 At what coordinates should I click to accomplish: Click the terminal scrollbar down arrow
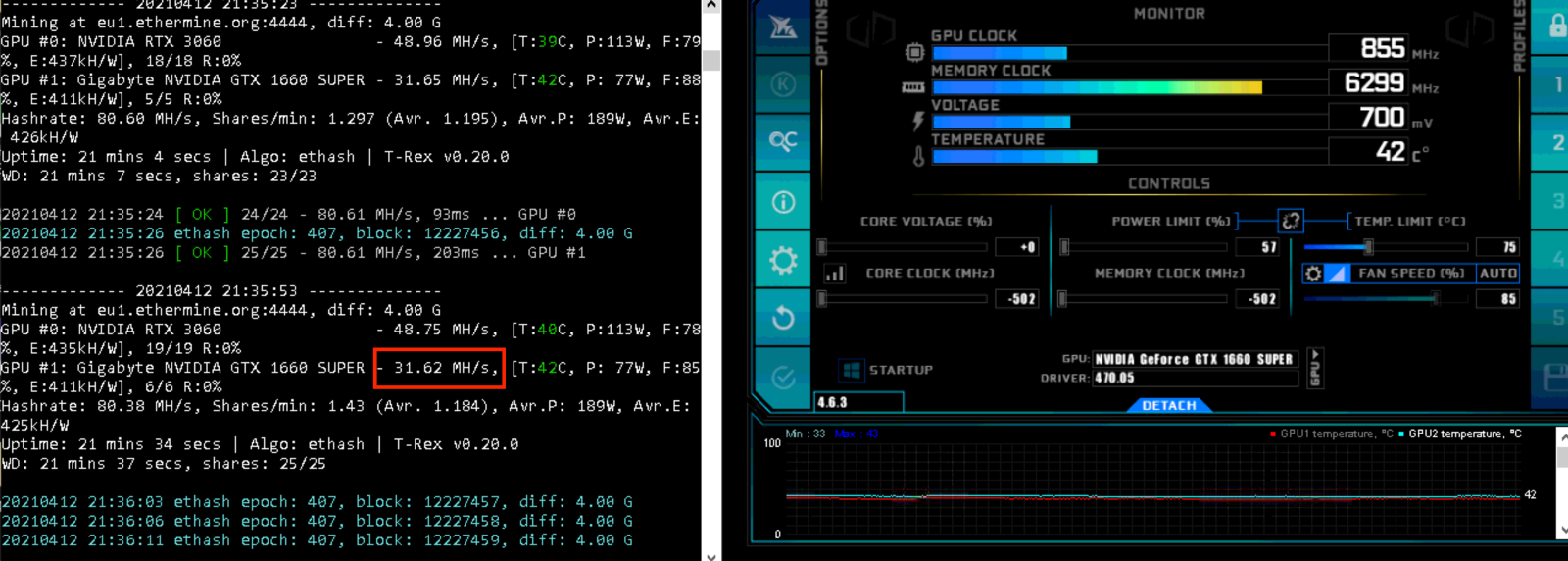711,555
